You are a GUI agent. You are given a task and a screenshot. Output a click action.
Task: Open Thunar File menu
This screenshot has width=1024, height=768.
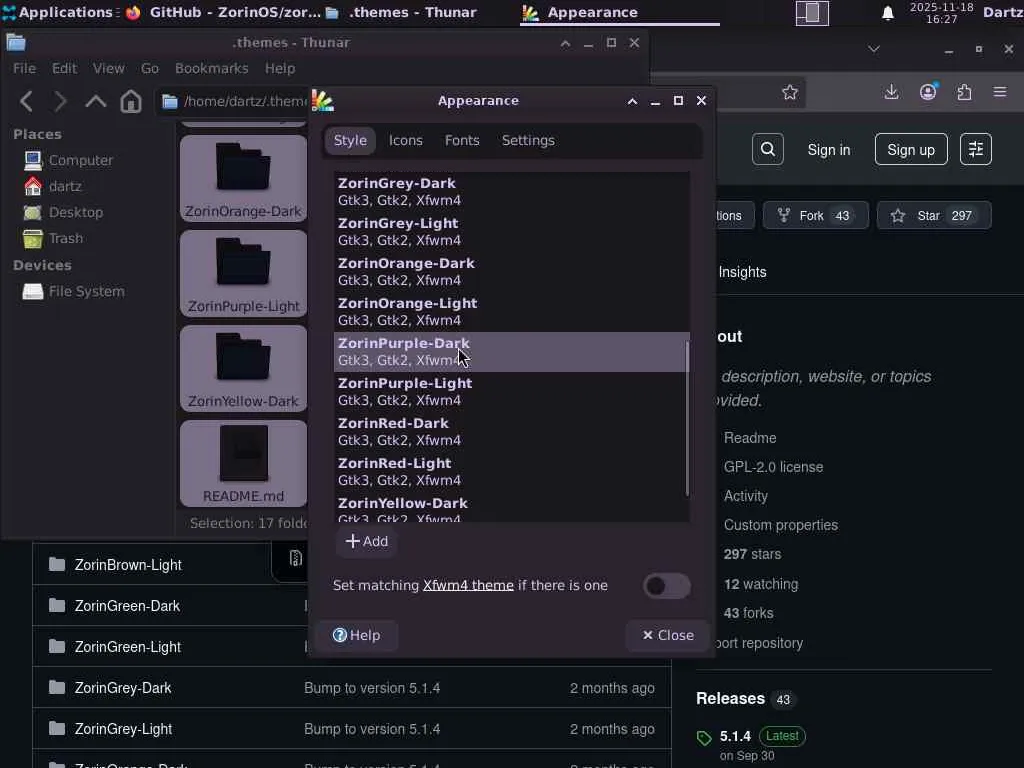[x=24, y=69]
